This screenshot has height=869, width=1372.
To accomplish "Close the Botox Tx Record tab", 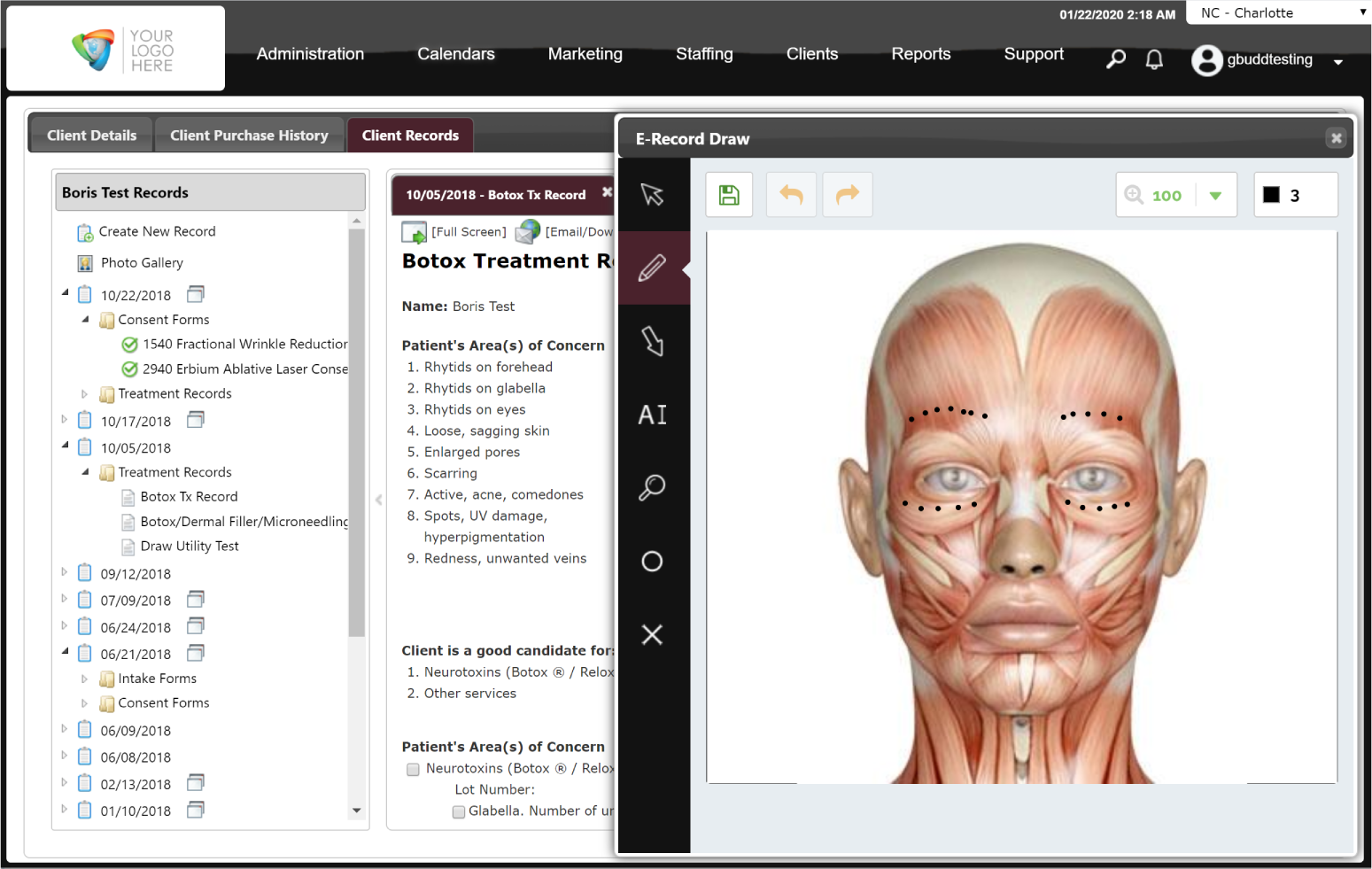I will (607, 192).
